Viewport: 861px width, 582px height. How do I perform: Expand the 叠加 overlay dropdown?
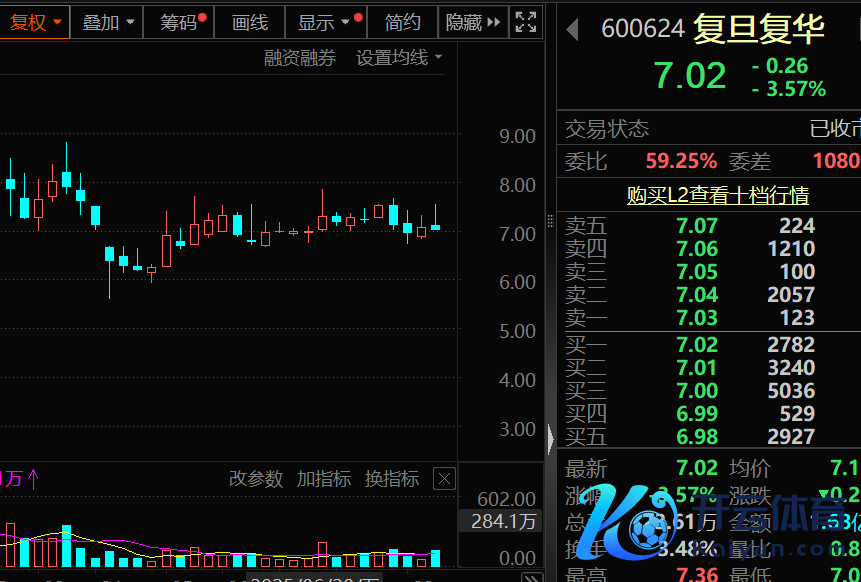(107, 22)
